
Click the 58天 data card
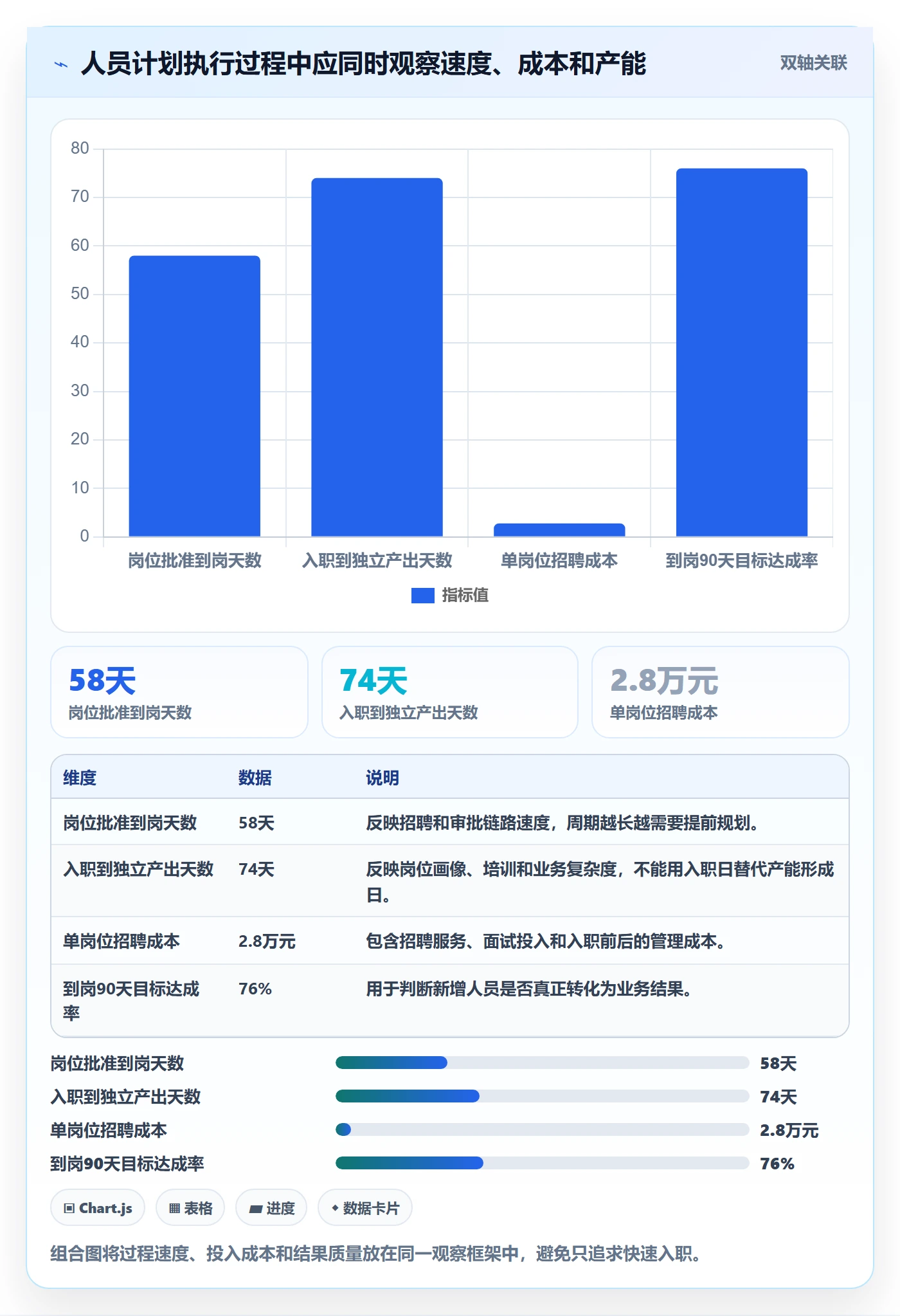(x=179, y=692)
